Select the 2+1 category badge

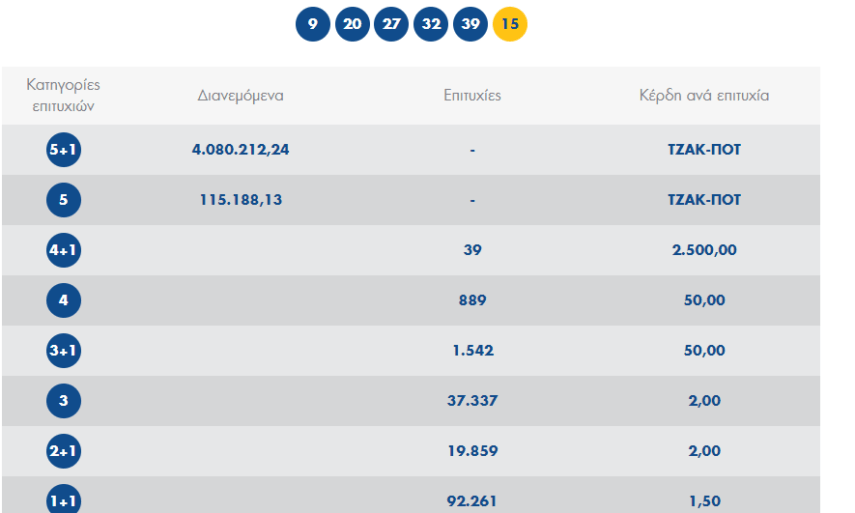[x=64, y=451]
